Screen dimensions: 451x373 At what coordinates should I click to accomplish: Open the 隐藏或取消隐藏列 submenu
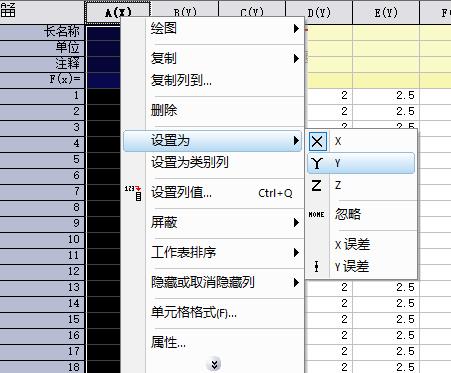pos(213,282)
